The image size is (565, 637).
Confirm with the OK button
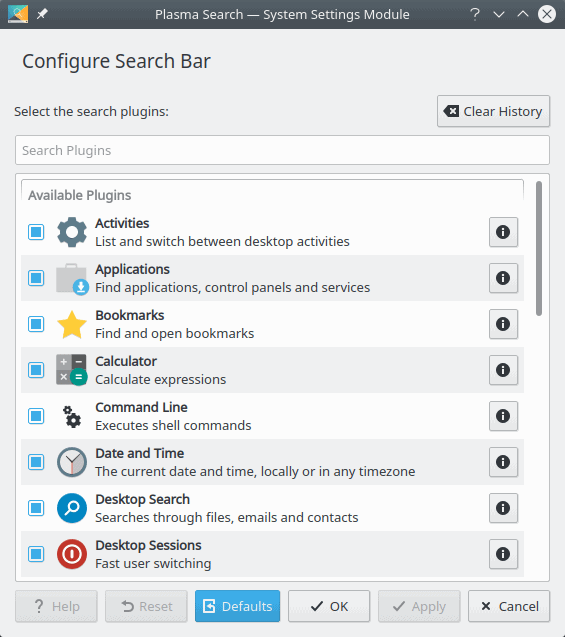pos(329,606)
